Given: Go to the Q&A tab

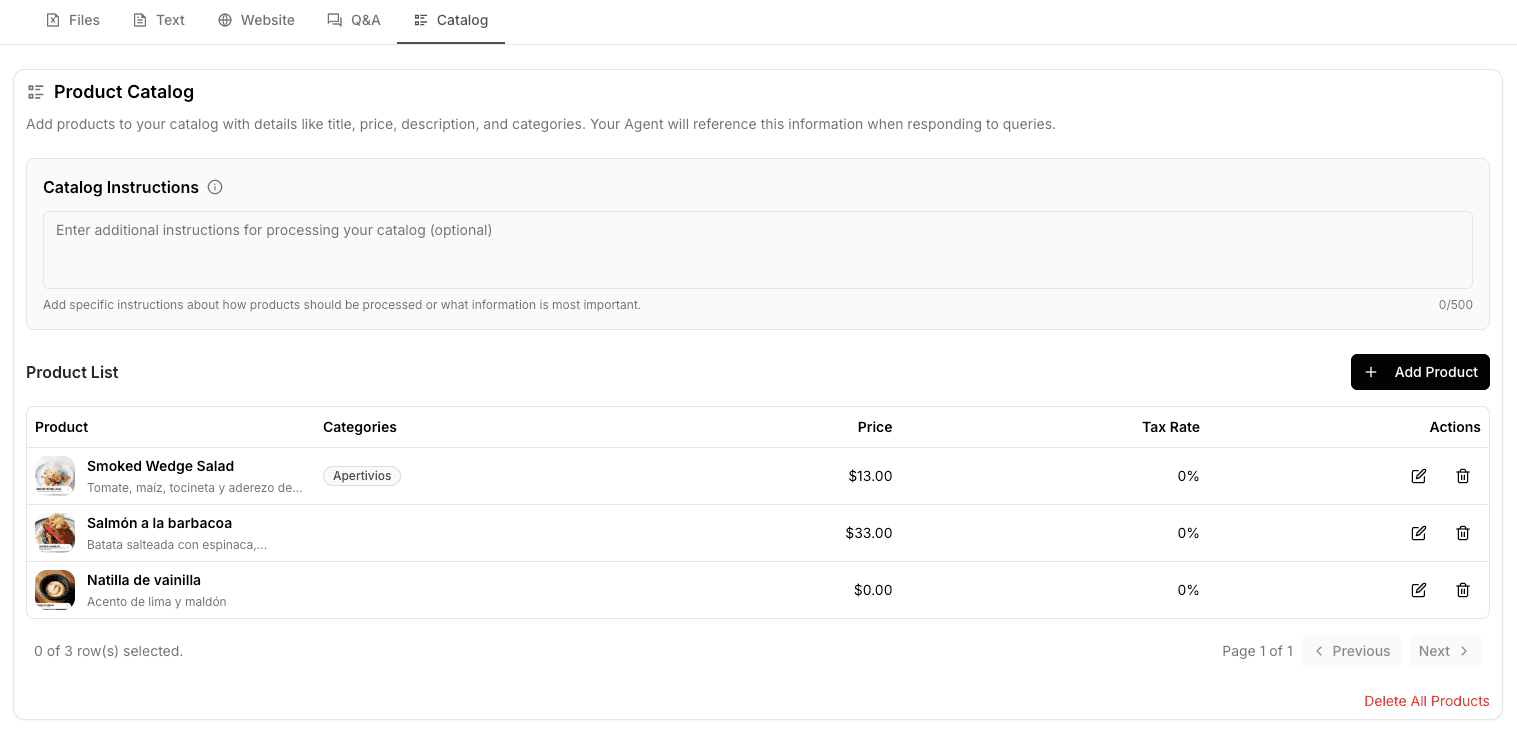Looking at the screenshot, I should (353, 19).
